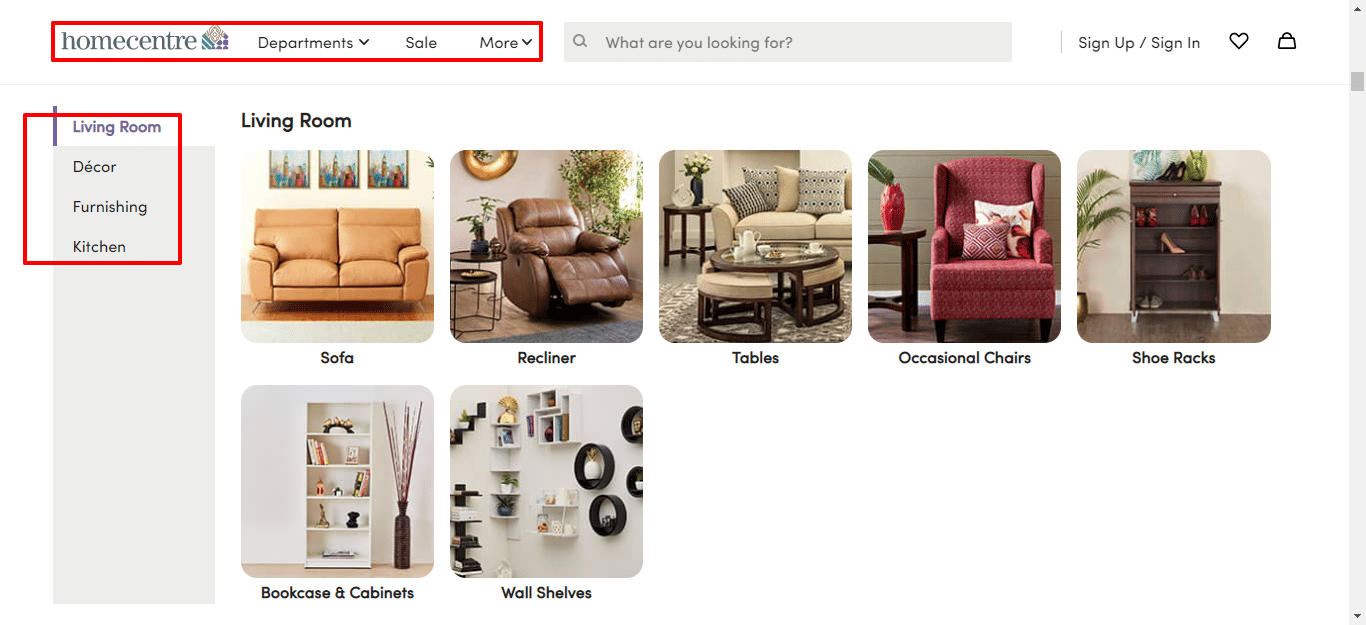Viewport: 1366px width, 625px height.
Task: Select the Recliner category image
Action: 546,246
